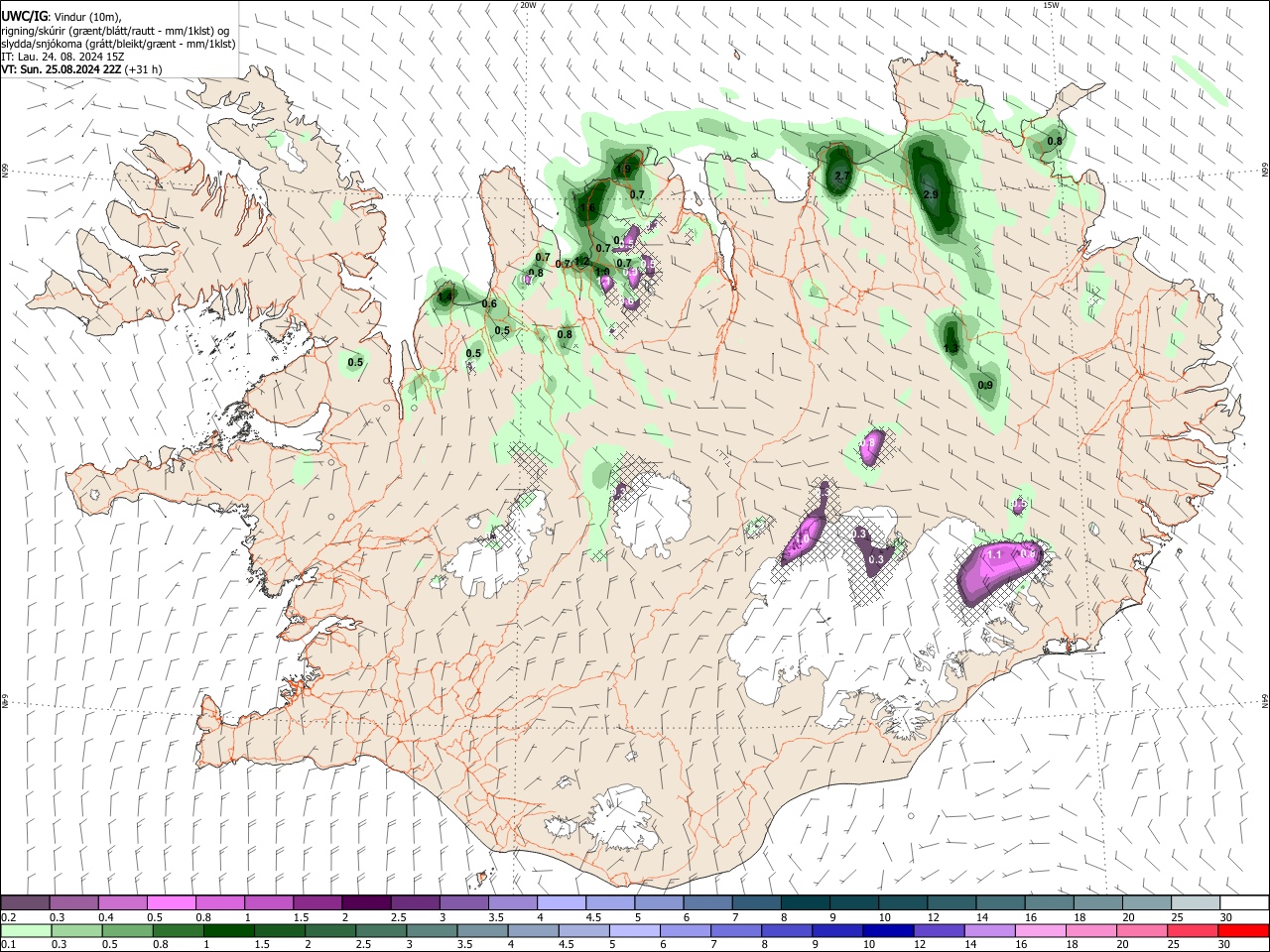Click the 0.9 precipitation value on the map
The image size is (1270, 952).
[985, 385]
